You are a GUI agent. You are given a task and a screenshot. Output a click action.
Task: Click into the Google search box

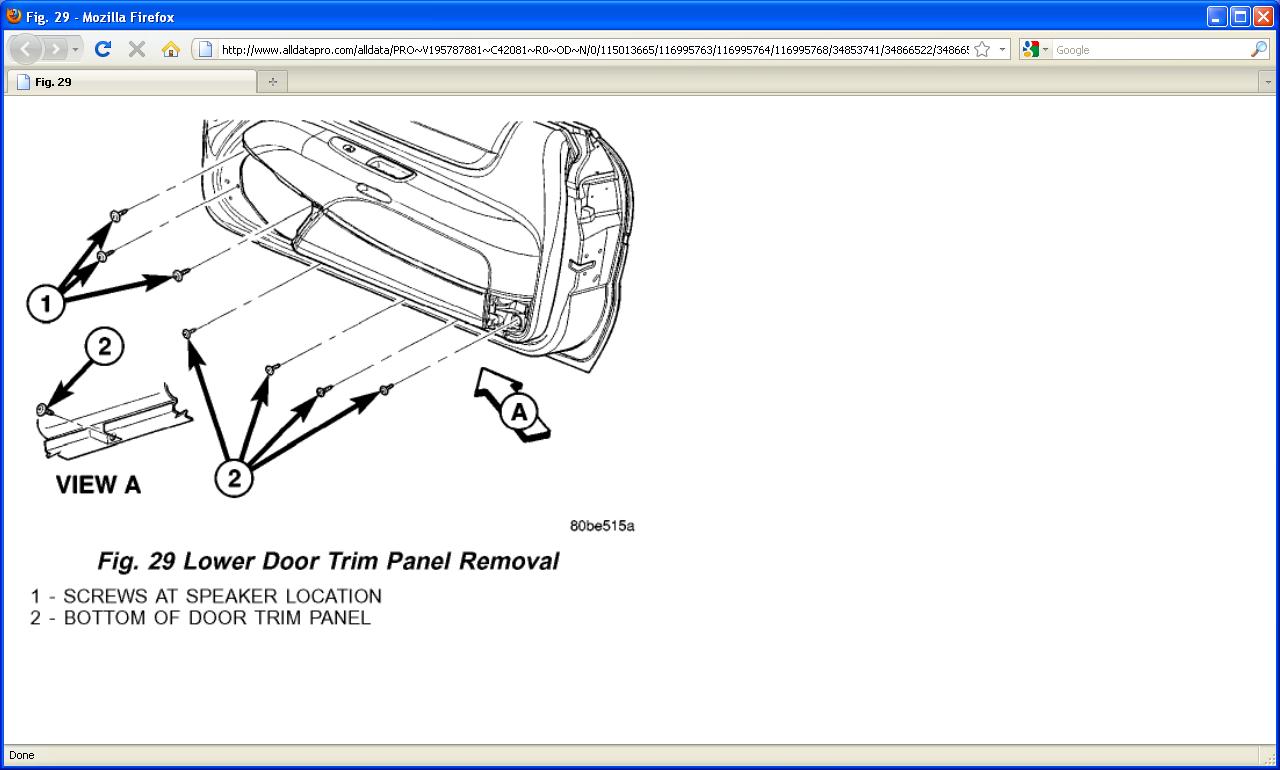1150,49
